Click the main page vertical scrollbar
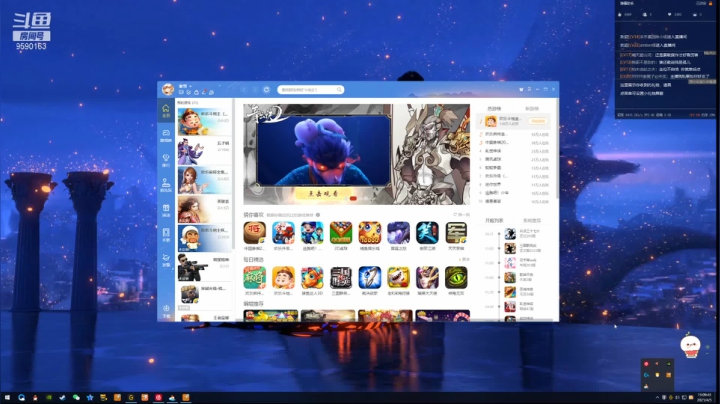720x404 pixels. (557, 149)
